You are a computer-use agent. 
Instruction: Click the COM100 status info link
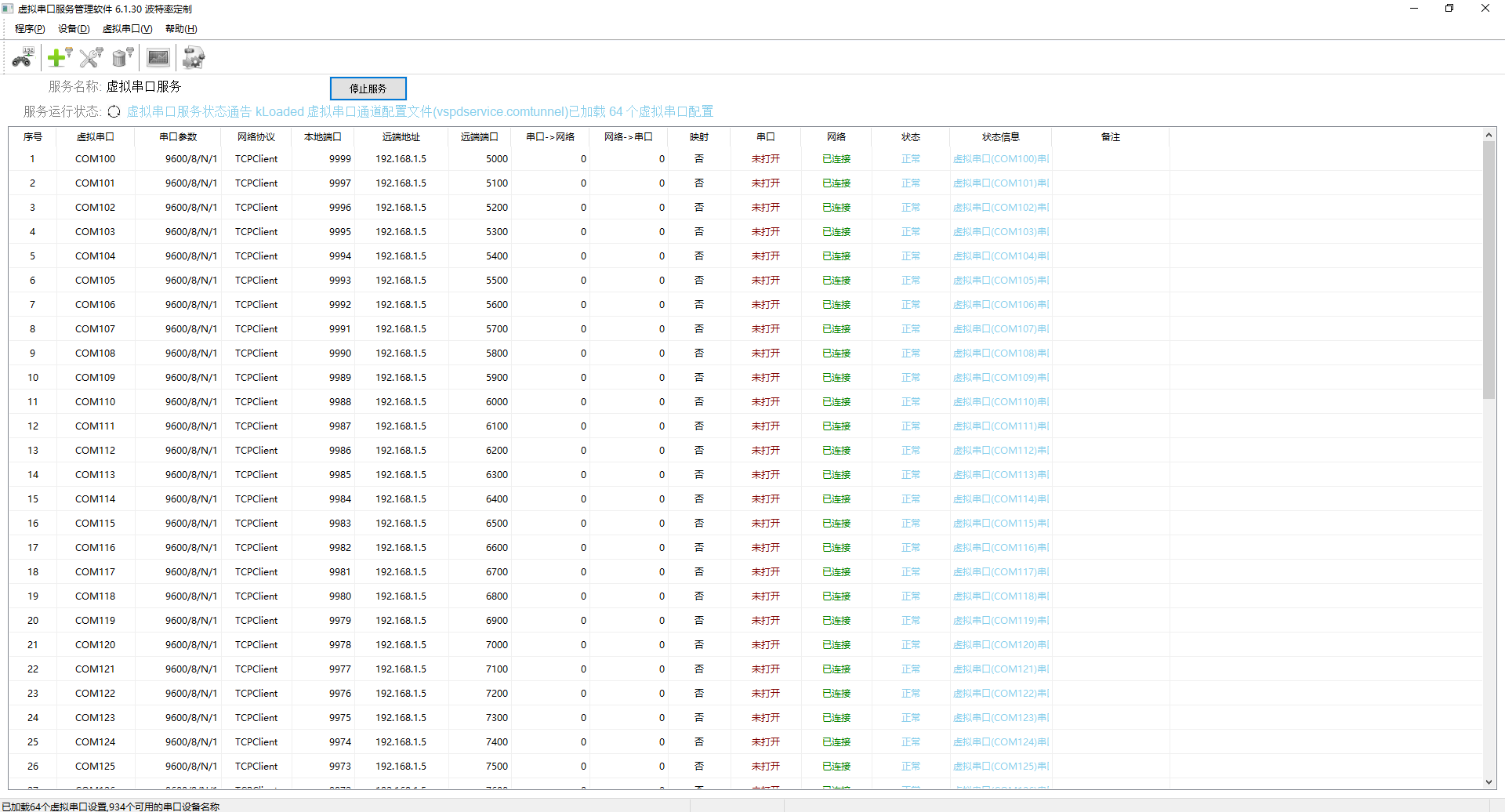click(x=1000, y=159)
